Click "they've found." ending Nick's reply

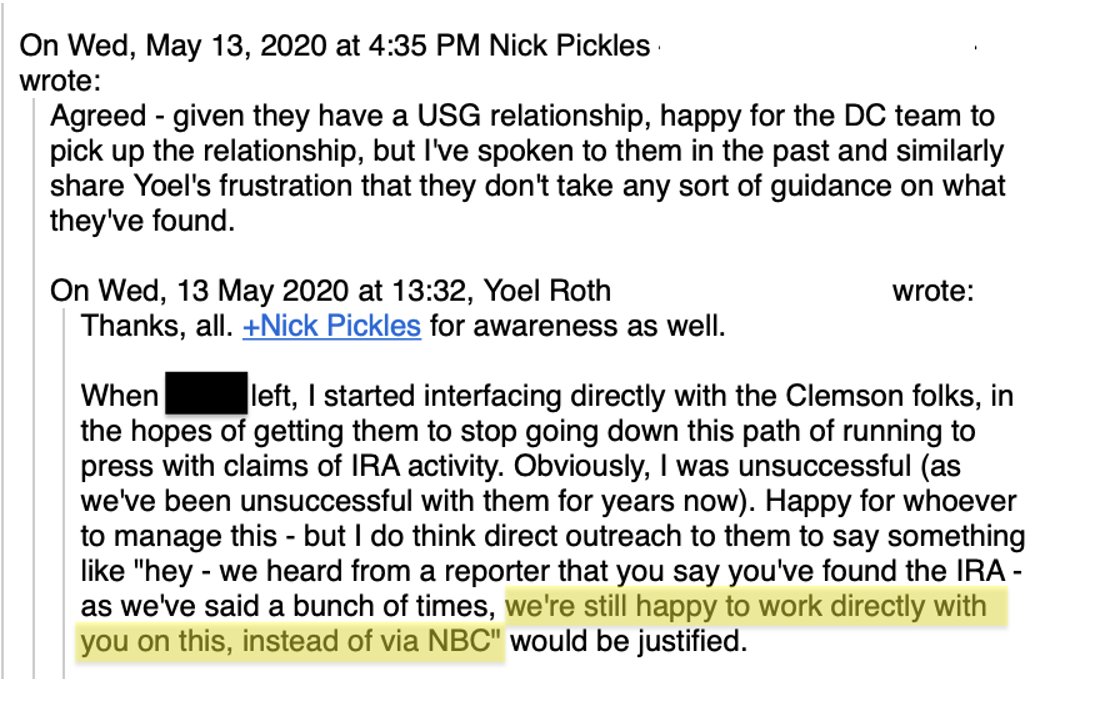[141, 222]
